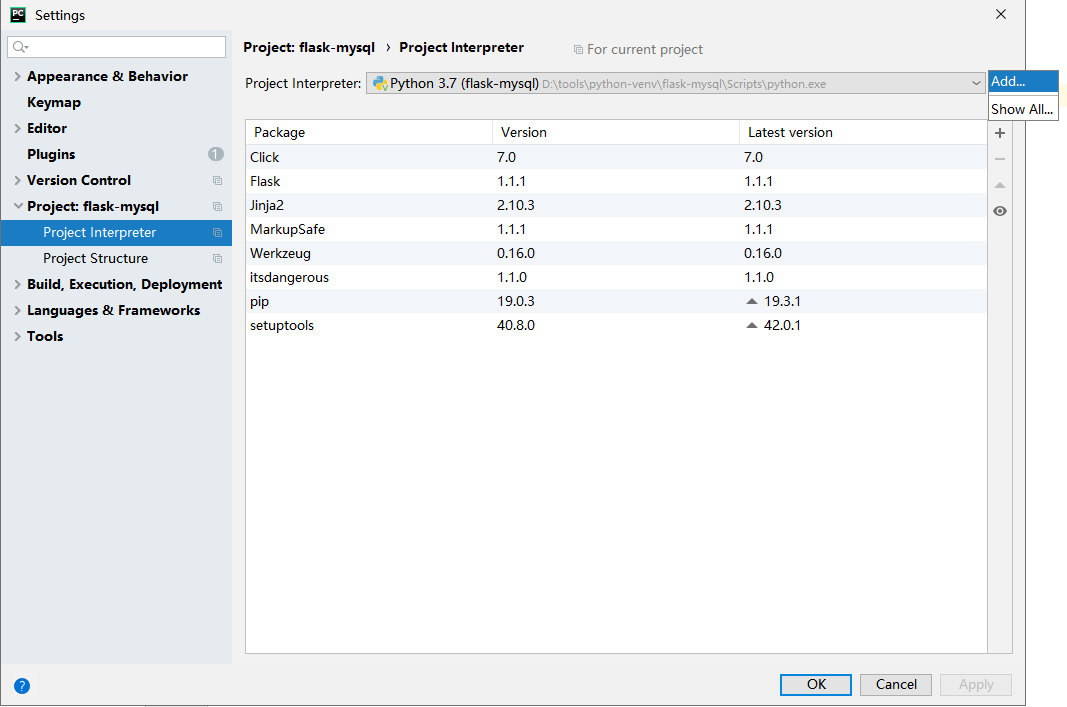
Task: Open the Project Interpreter dropdown arrow
Action: [x=976, y=83]
